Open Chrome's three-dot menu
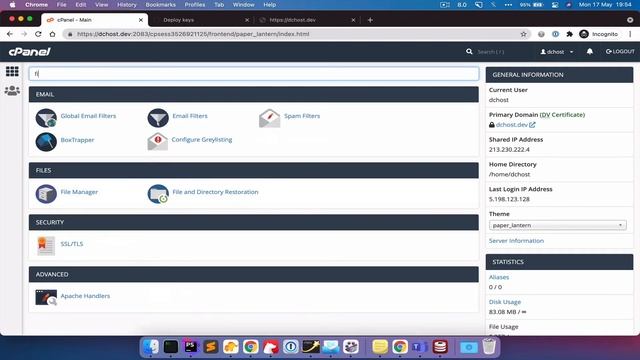The width and height of the screenshot is (640, 360). coord(630,34)
